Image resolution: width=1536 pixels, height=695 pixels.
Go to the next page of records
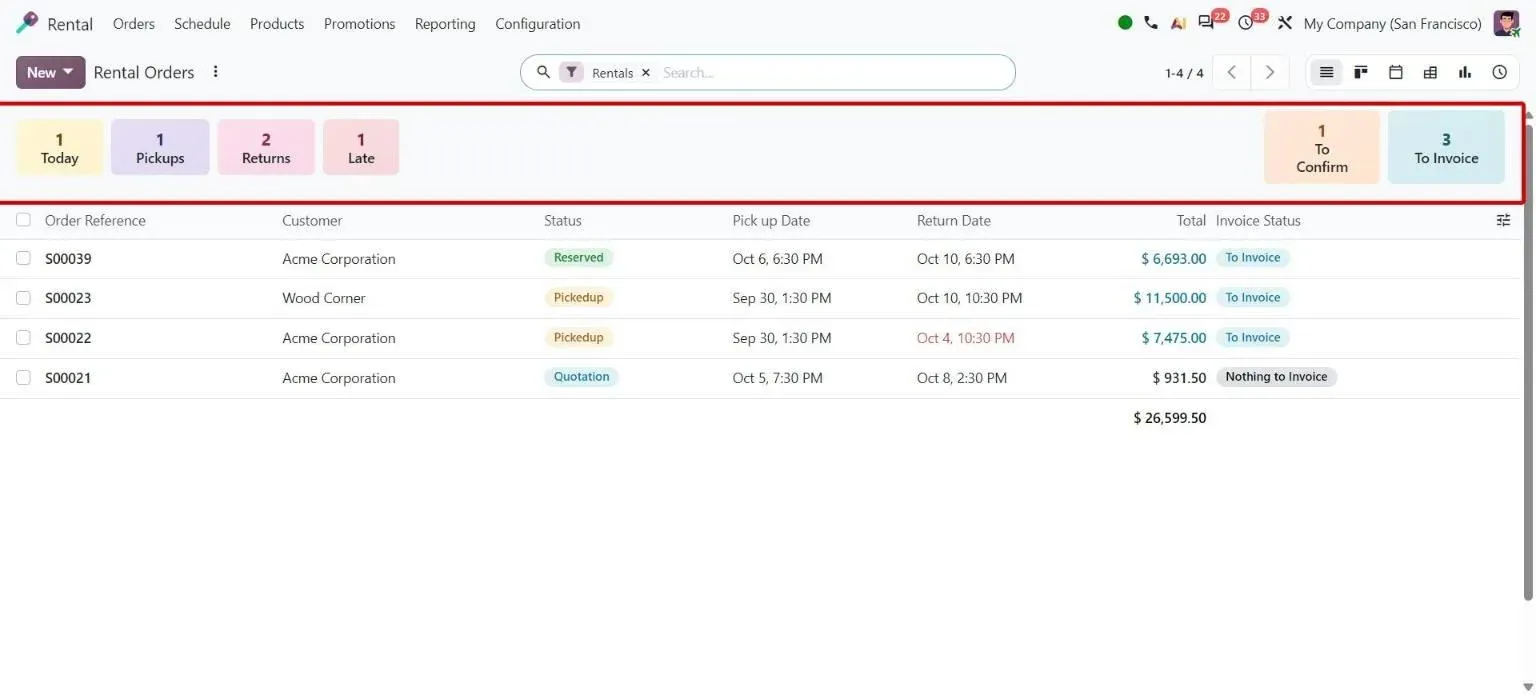click(x=1270, y=72)
